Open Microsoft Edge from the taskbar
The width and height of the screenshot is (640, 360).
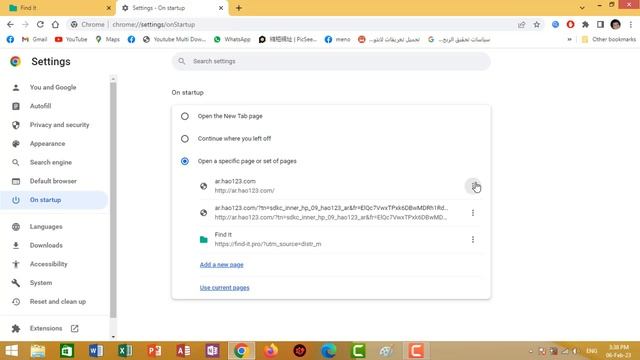329,351
